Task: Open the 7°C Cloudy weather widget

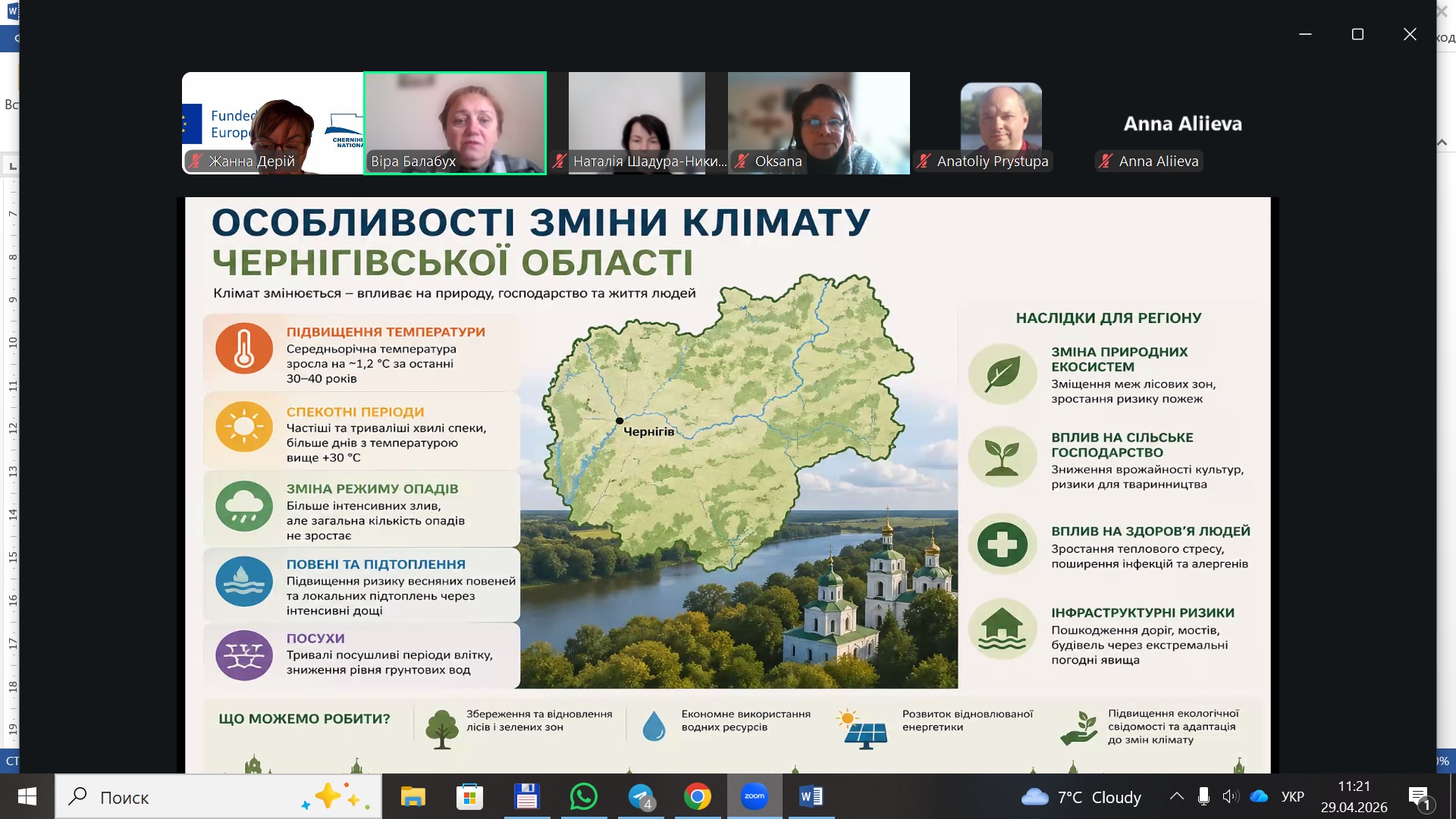Action: [x=1081, y=797]
